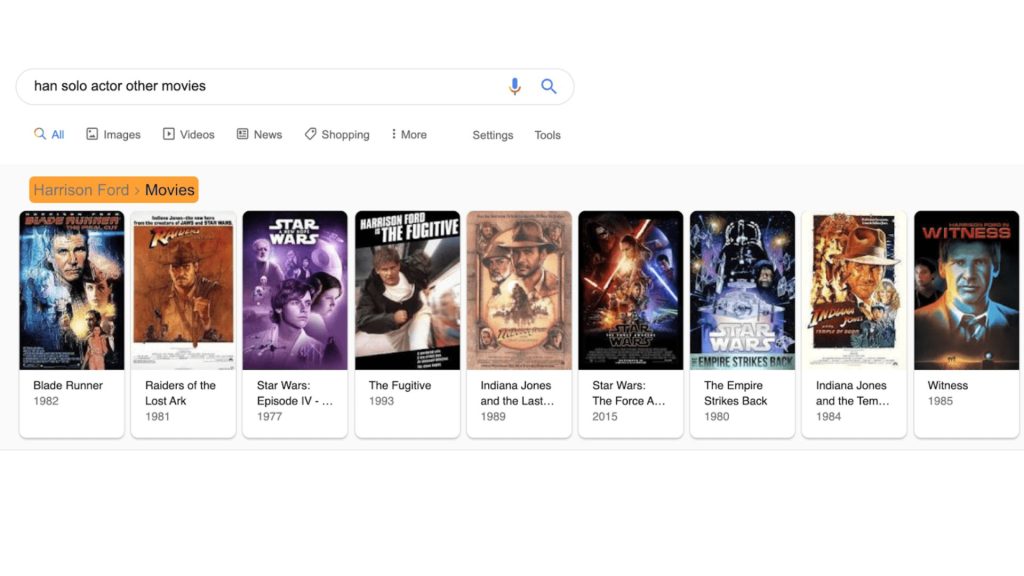Open search Settings
Screen dimensions: 1024x576
click(493, 135)
